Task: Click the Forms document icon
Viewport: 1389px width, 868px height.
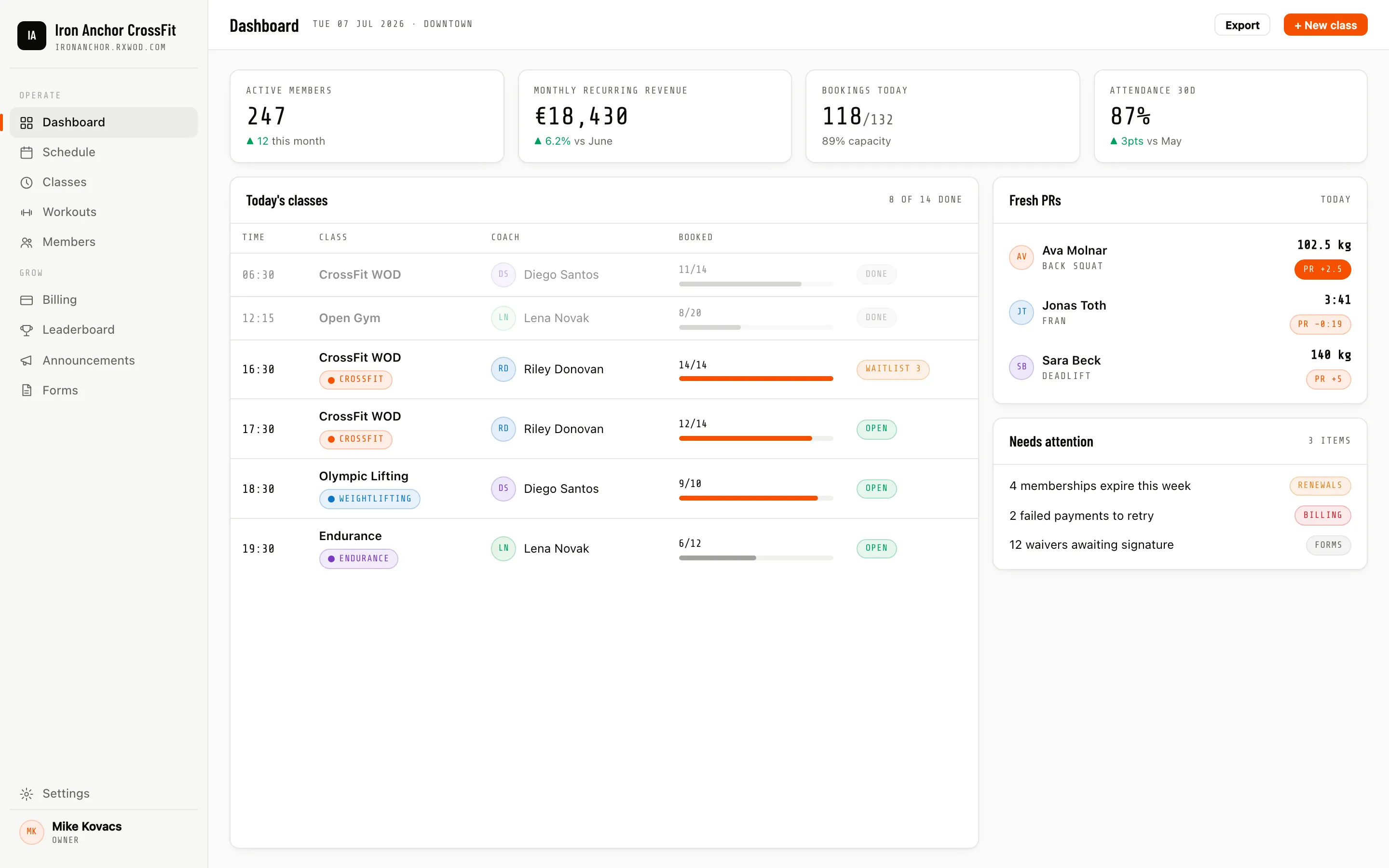Action: click(x=27, y=391)
